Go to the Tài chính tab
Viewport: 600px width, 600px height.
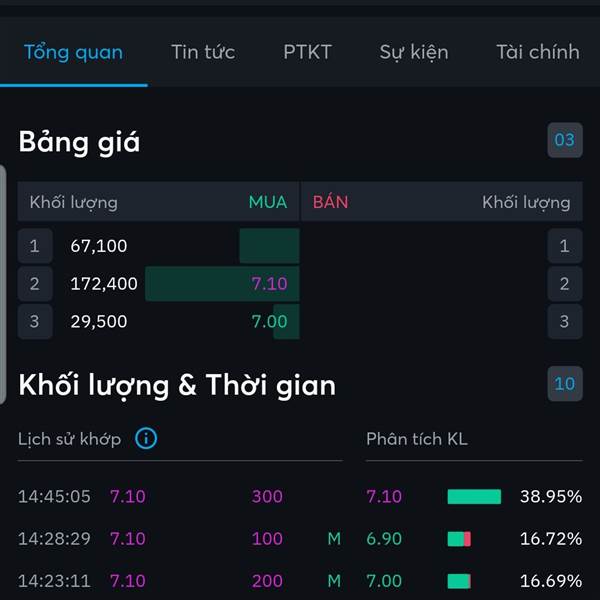point(538,52)
